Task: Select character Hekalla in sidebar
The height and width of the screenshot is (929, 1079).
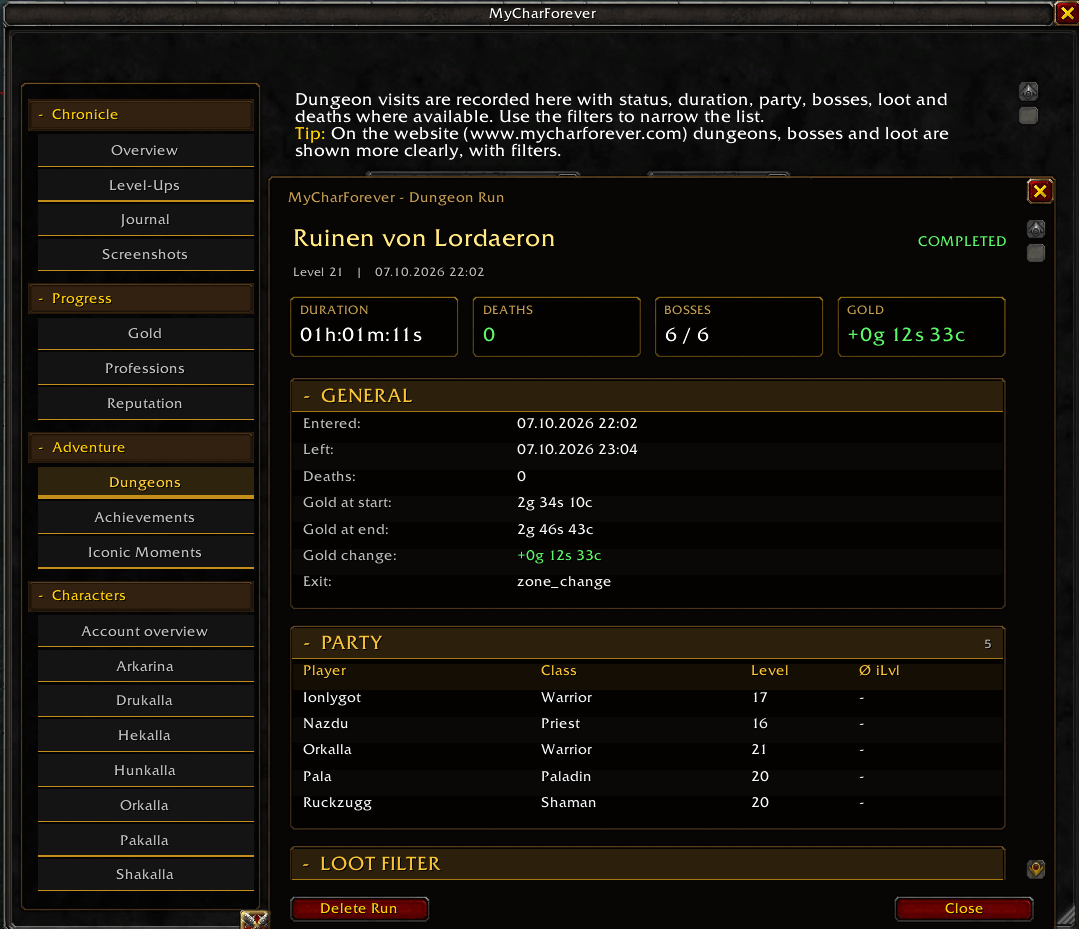Action: click(145, 736)
